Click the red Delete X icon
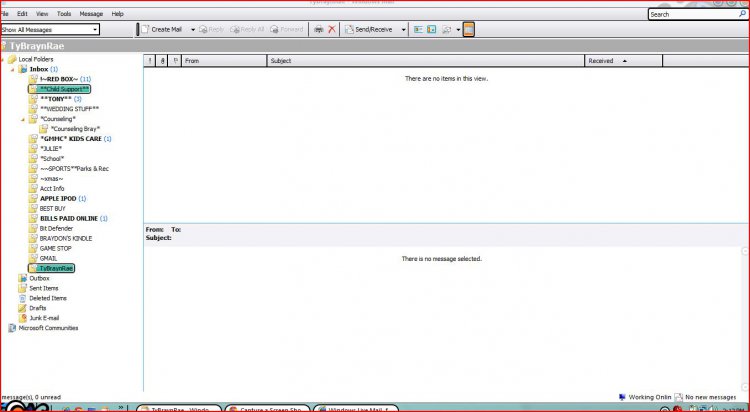750x412 pixels. click(332, 30)
